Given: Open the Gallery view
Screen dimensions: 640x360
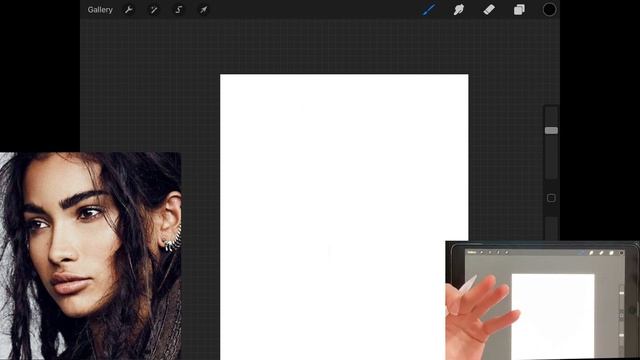Looking at the screenshot, I should point(100,10).
